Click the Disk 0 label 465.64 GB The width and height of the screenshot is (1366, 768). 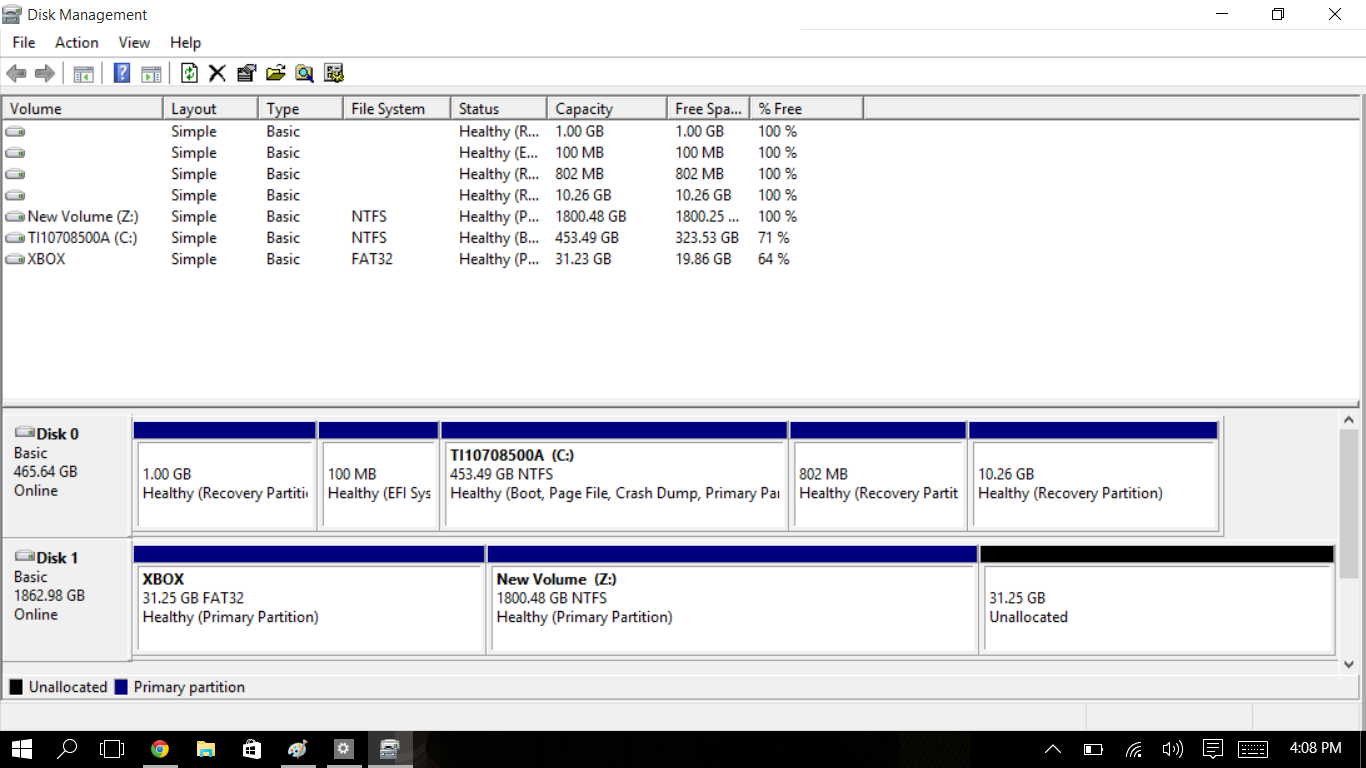[45, 471]
